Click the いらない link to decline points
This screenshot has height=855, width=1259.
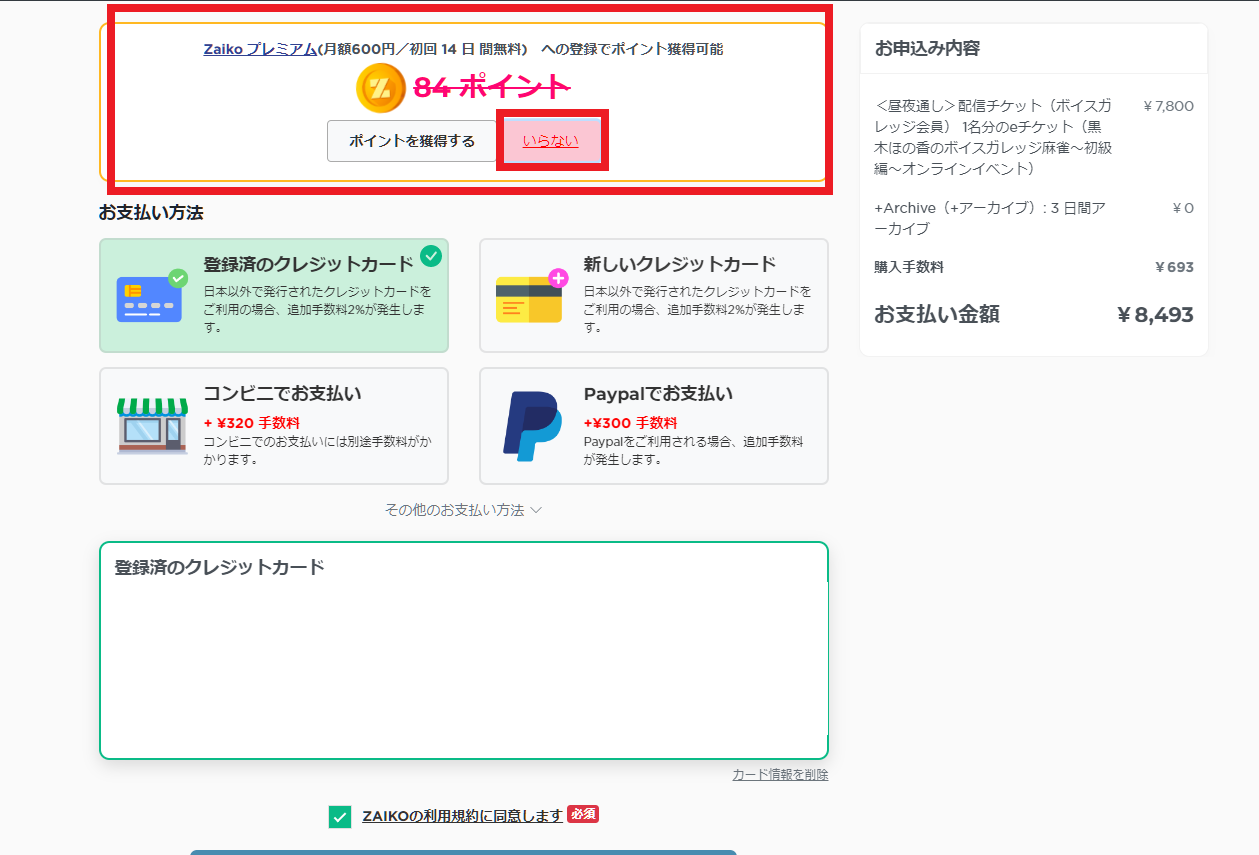click(x=551, y=141)
